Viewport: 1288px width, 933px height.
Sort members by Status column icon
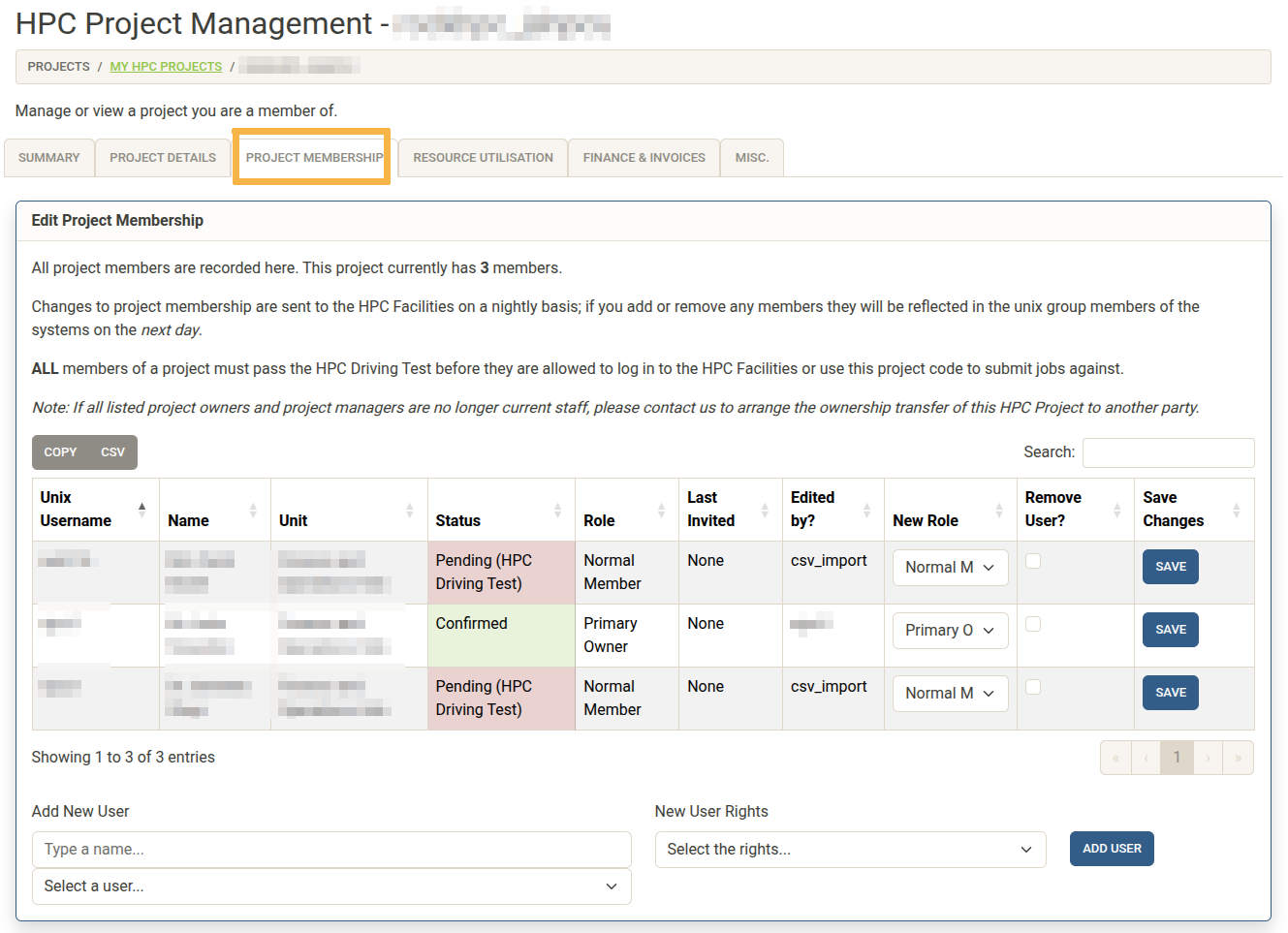click(x=558, y=510)
